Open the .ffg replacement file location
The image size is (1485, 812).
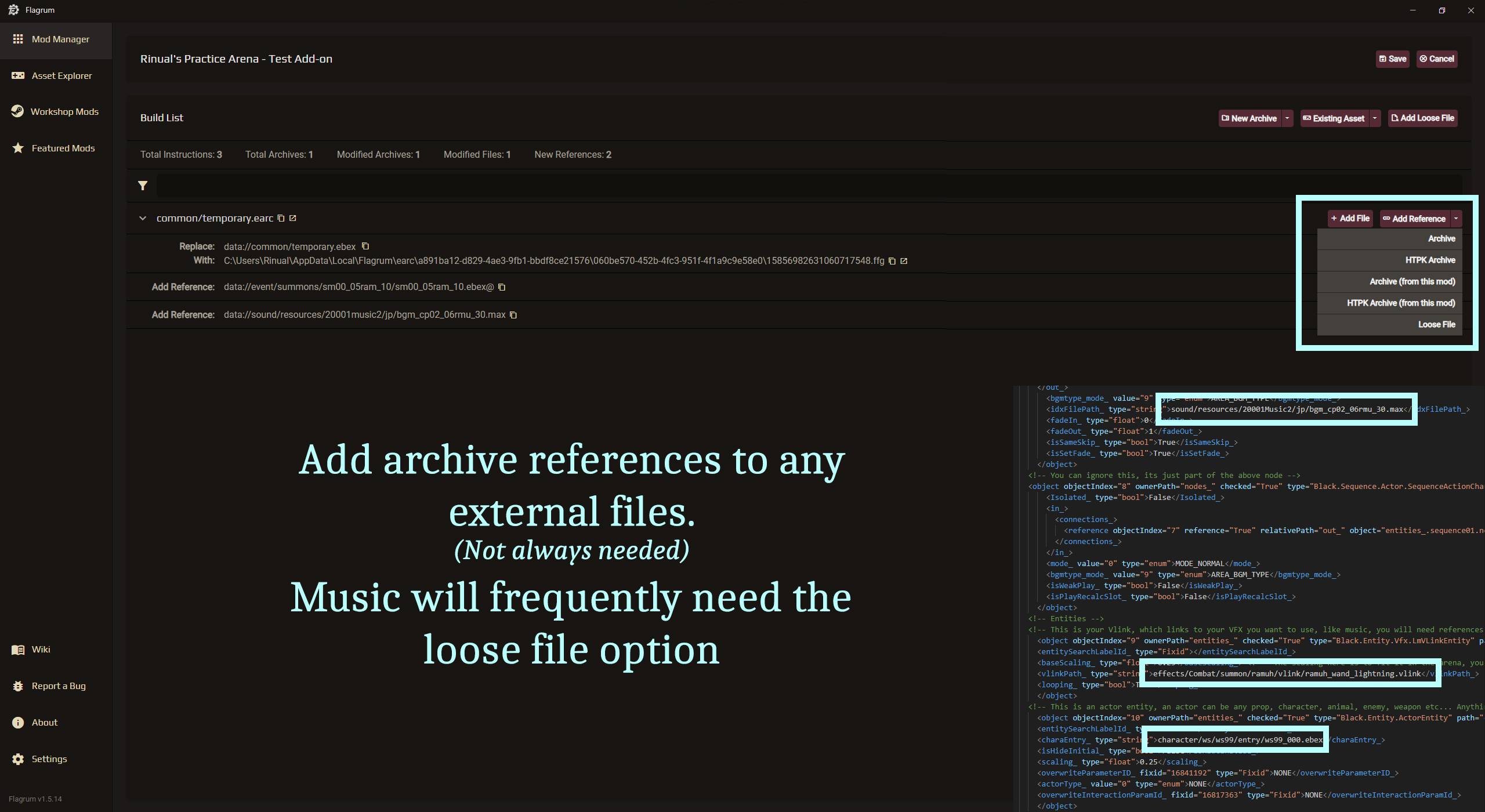pos(904,261)
